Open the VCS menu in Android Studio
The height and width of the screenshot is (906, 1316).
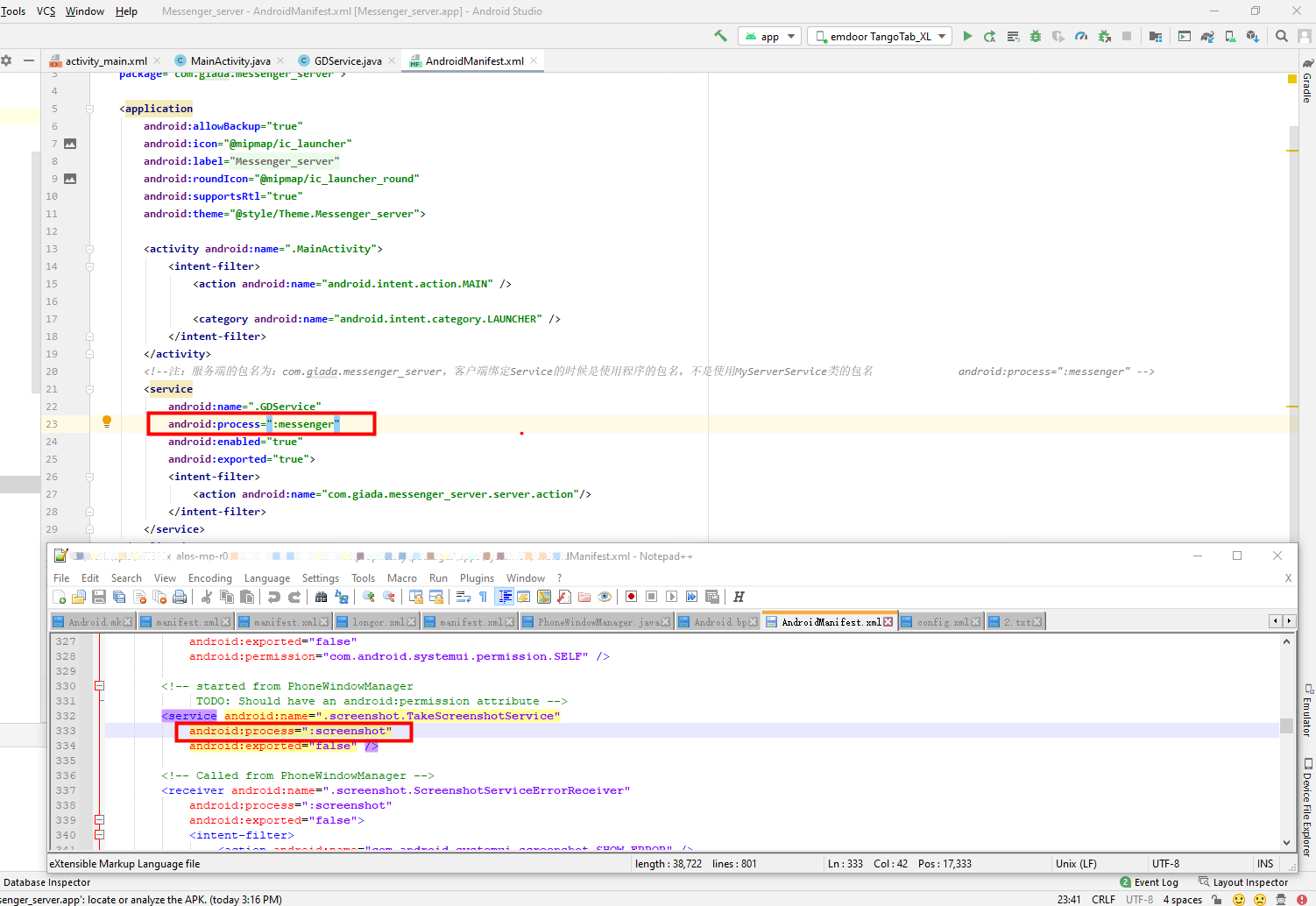(x=46, y=11)
